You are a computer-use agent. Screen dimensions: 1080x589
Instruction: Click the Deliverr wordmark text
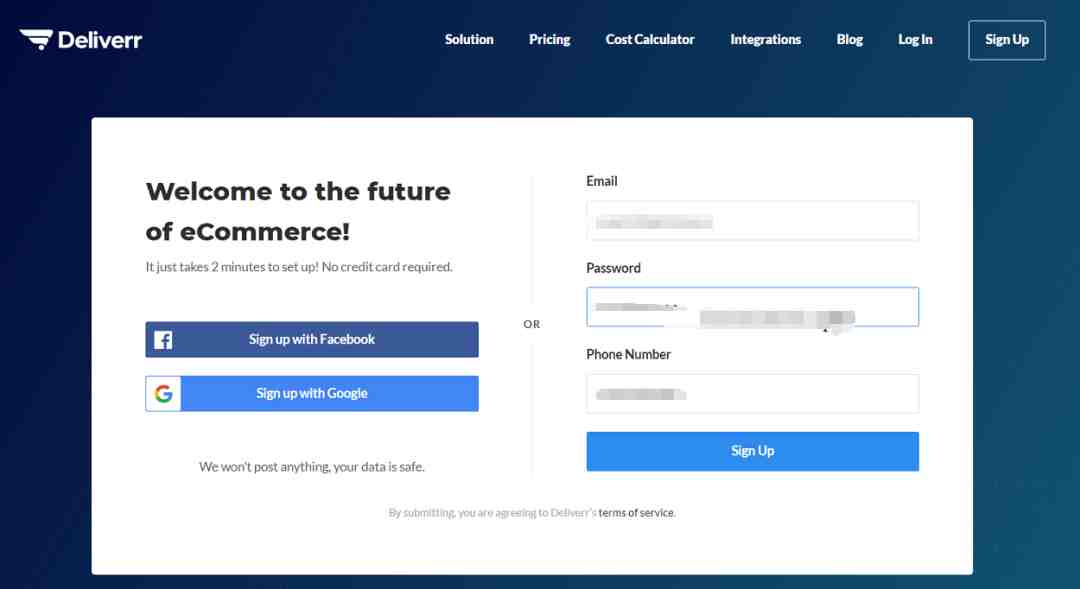click(100, 40)
